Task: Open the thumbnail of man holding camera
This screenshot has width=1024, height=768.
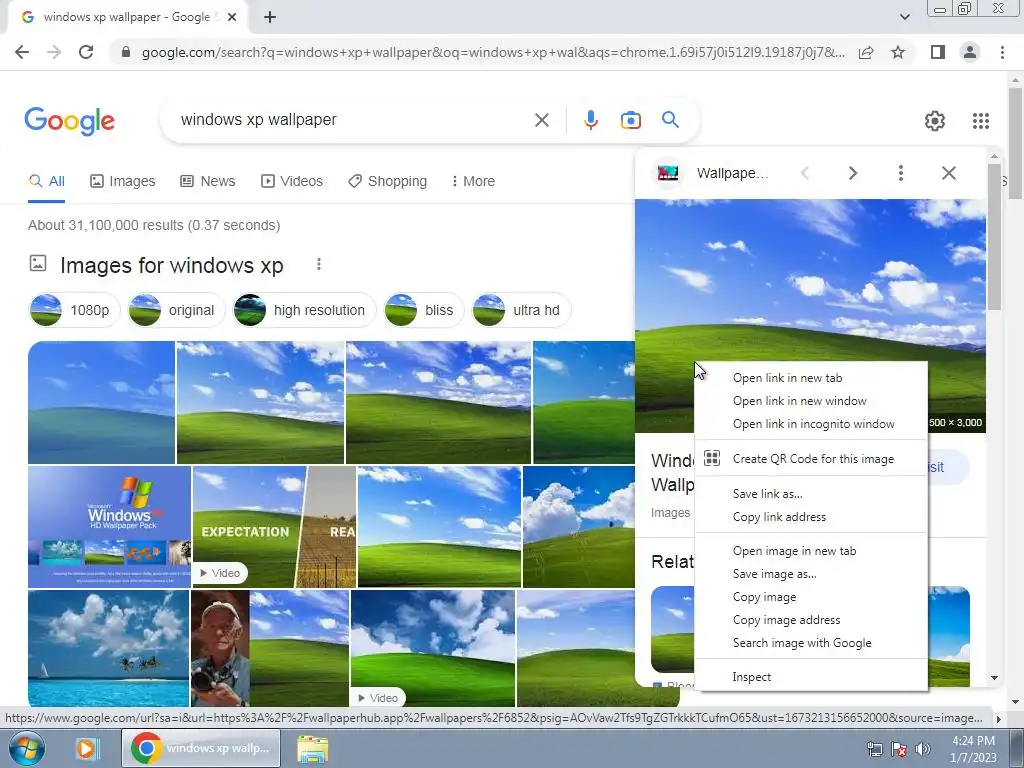Action: [x=270, y=648]
